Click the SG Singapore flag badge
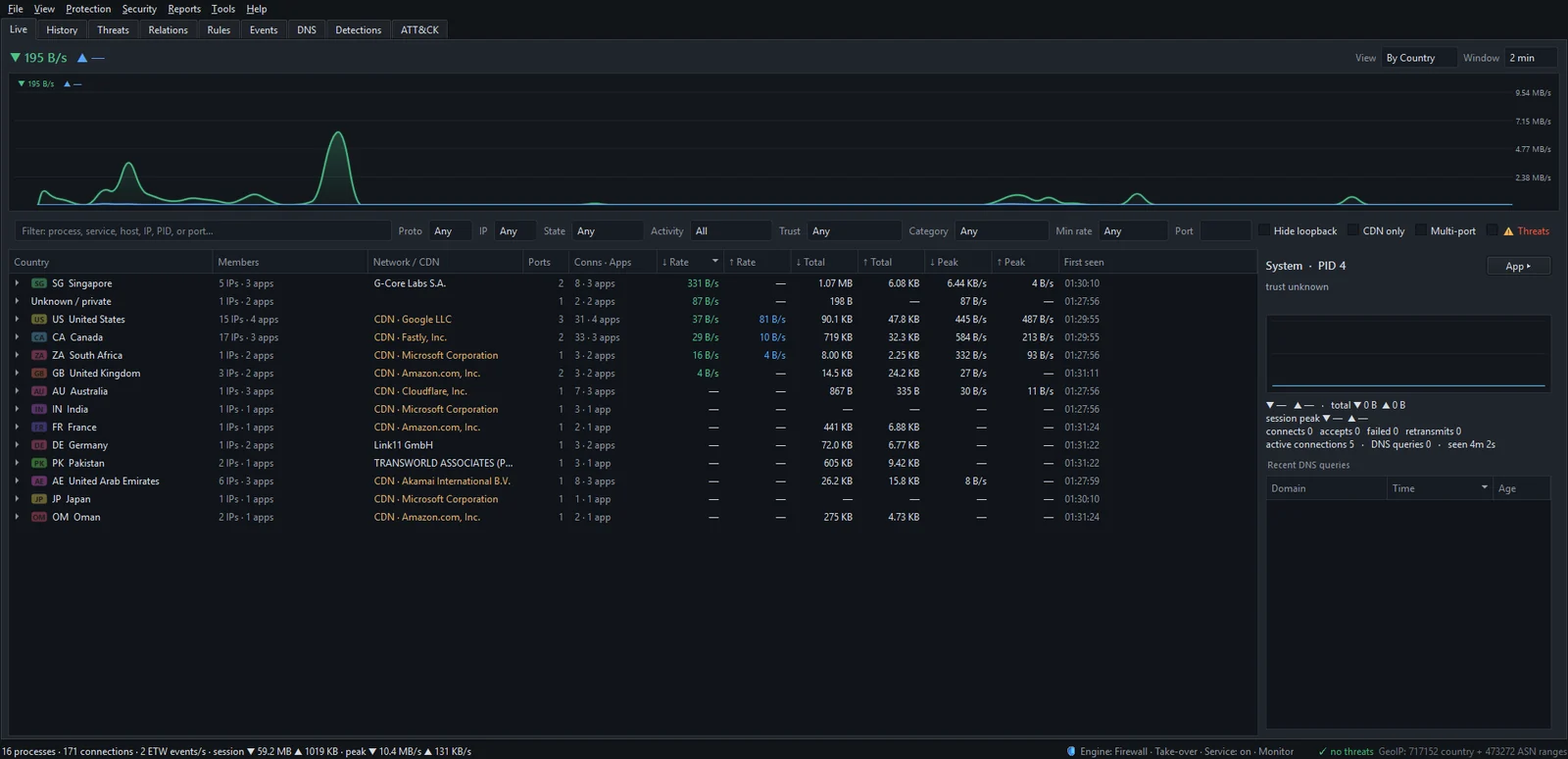 (39, 283)
